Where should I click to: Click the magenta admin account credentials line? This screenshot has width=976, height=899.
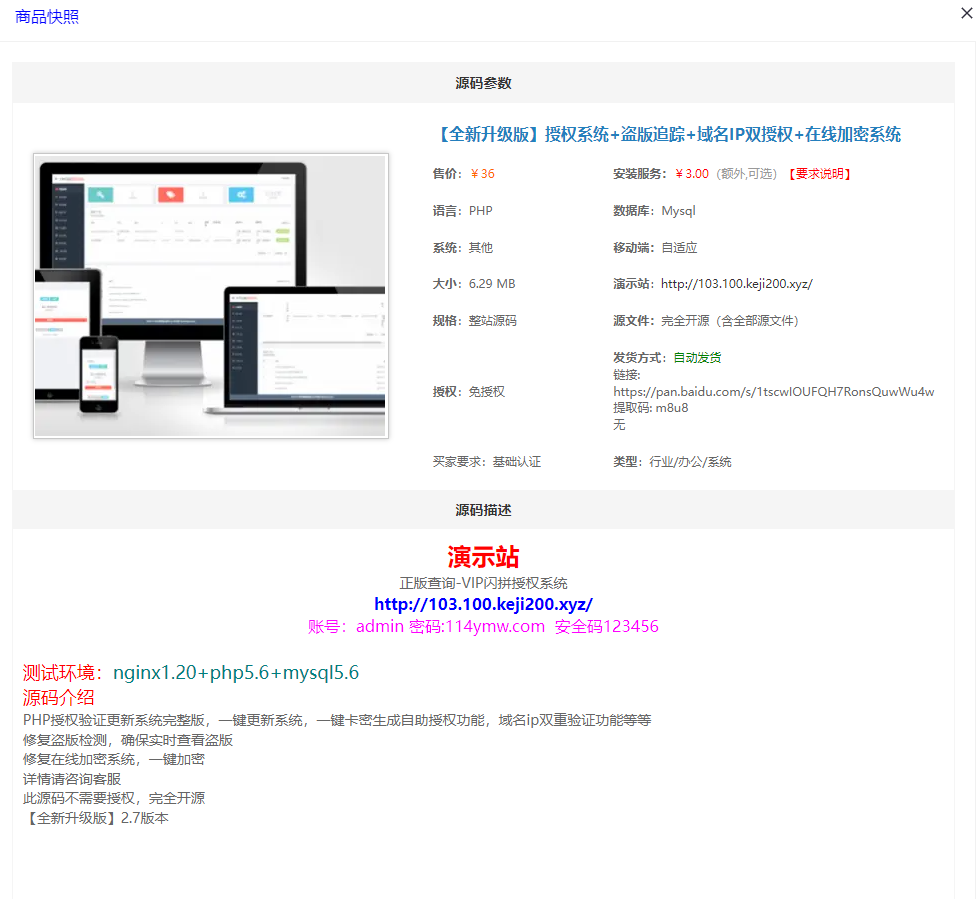pyautogui.click(x=483, y=626)
